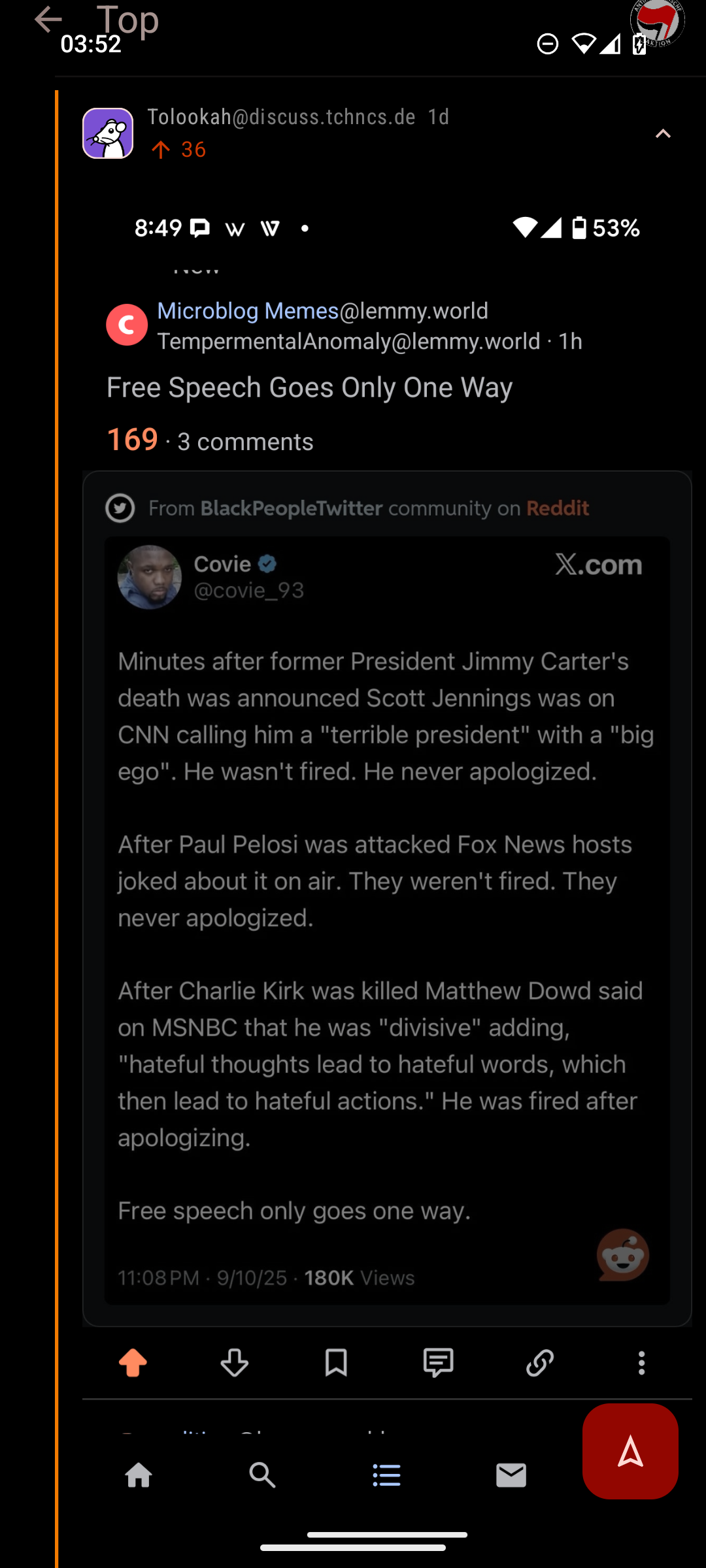Tap the red Microblog Memes community icon

point(127,325)
